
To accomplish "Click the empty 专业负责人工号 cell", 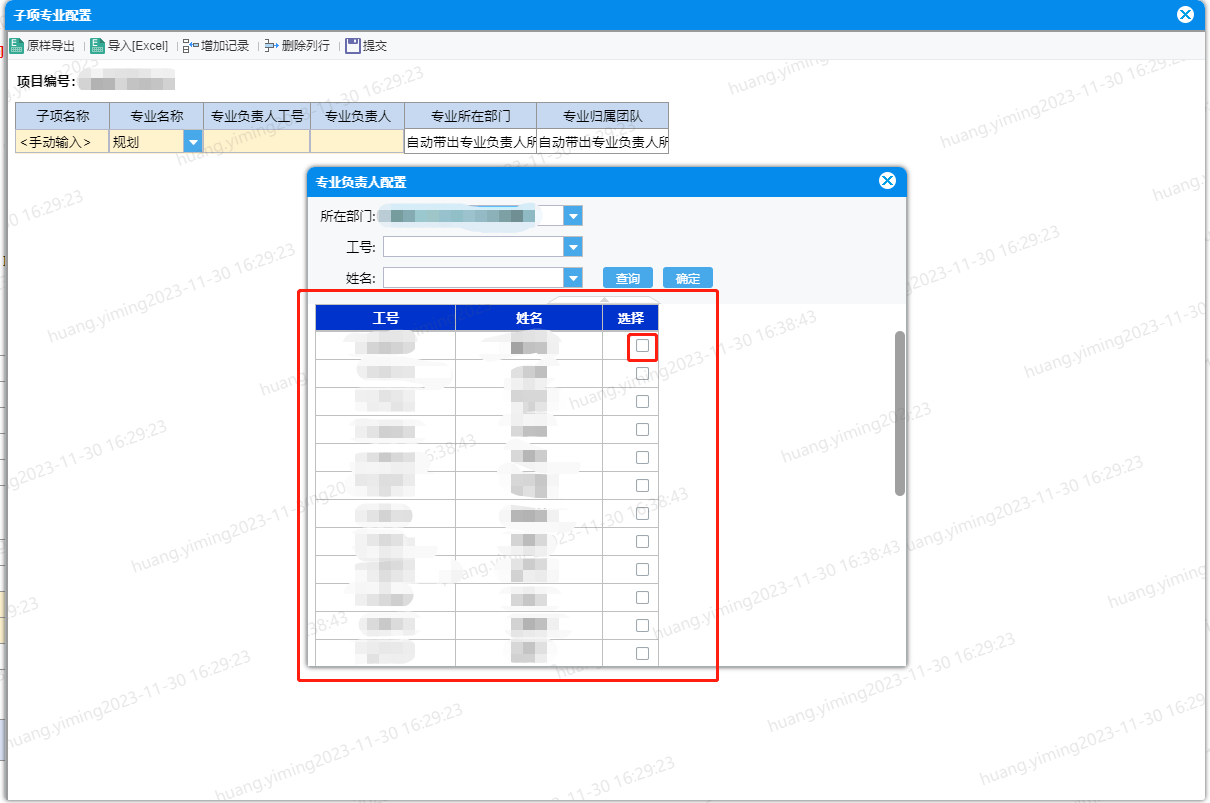I will click(257, 142).
